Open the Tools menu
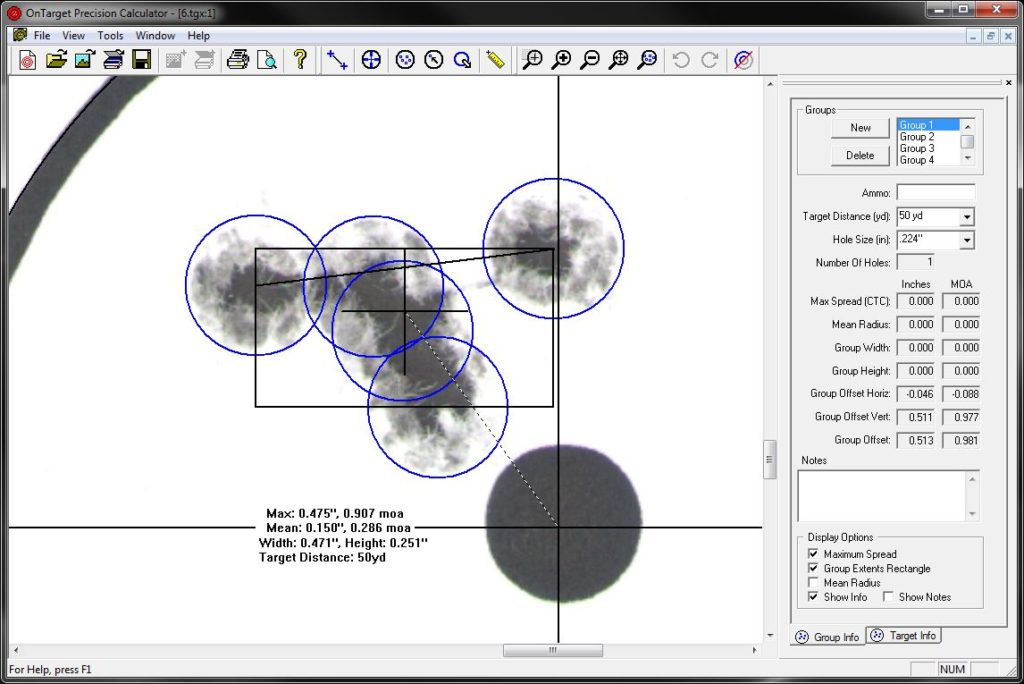The height and width of the screenshot is (684, 1024). pos(109,34)
